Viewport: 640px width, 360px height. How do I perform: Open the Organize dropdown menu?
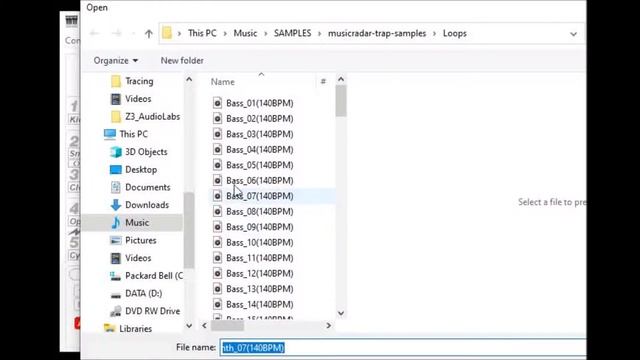(x=116, y=60)
